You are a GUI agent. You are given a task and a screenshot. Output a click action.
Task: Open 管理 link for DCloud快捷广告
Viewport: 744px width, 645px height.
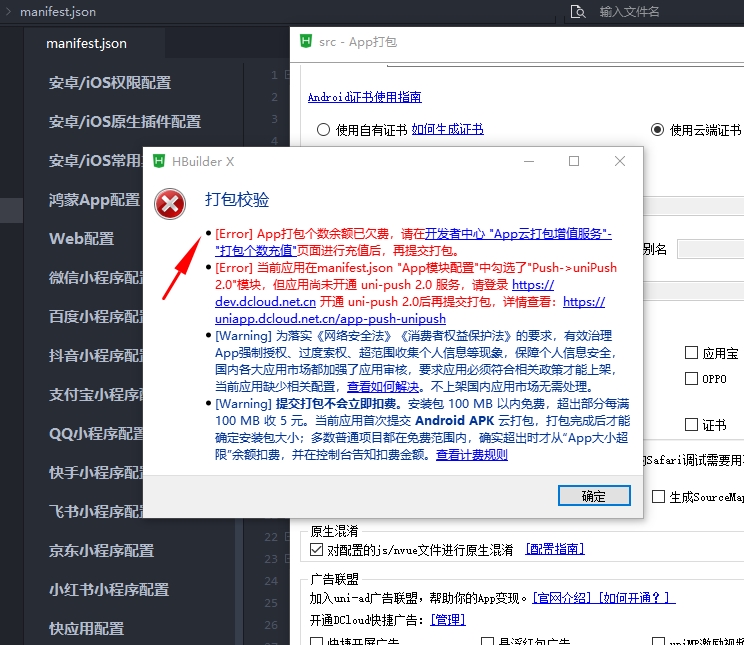pyautogui.click(x=447, y=619)
